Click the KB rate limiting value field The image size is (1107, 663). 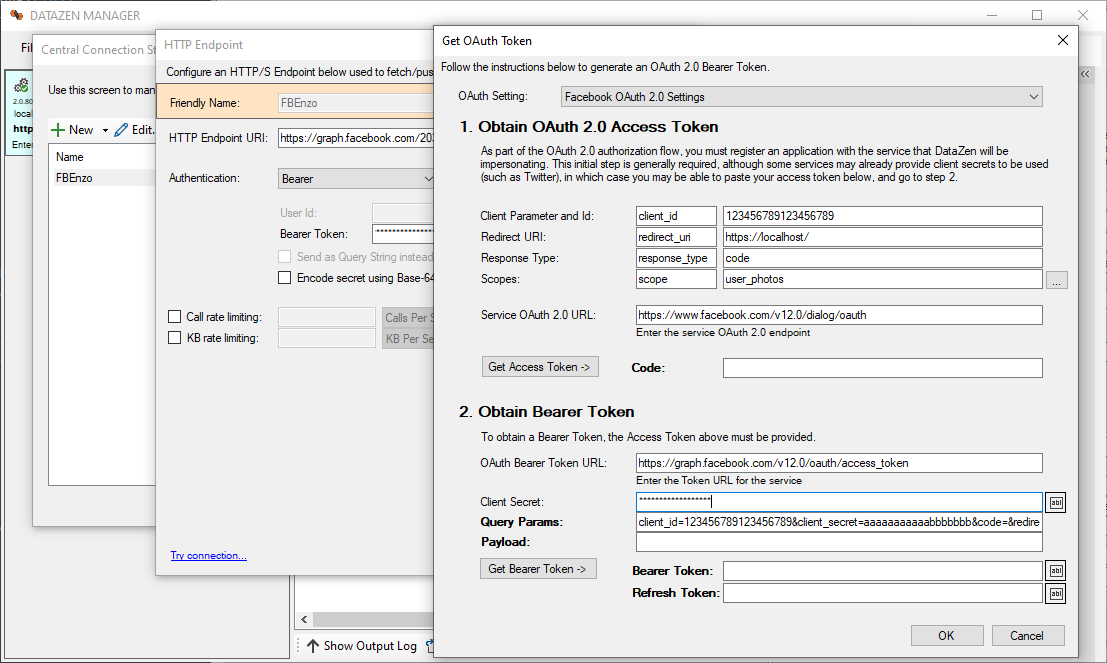(327, 339)
